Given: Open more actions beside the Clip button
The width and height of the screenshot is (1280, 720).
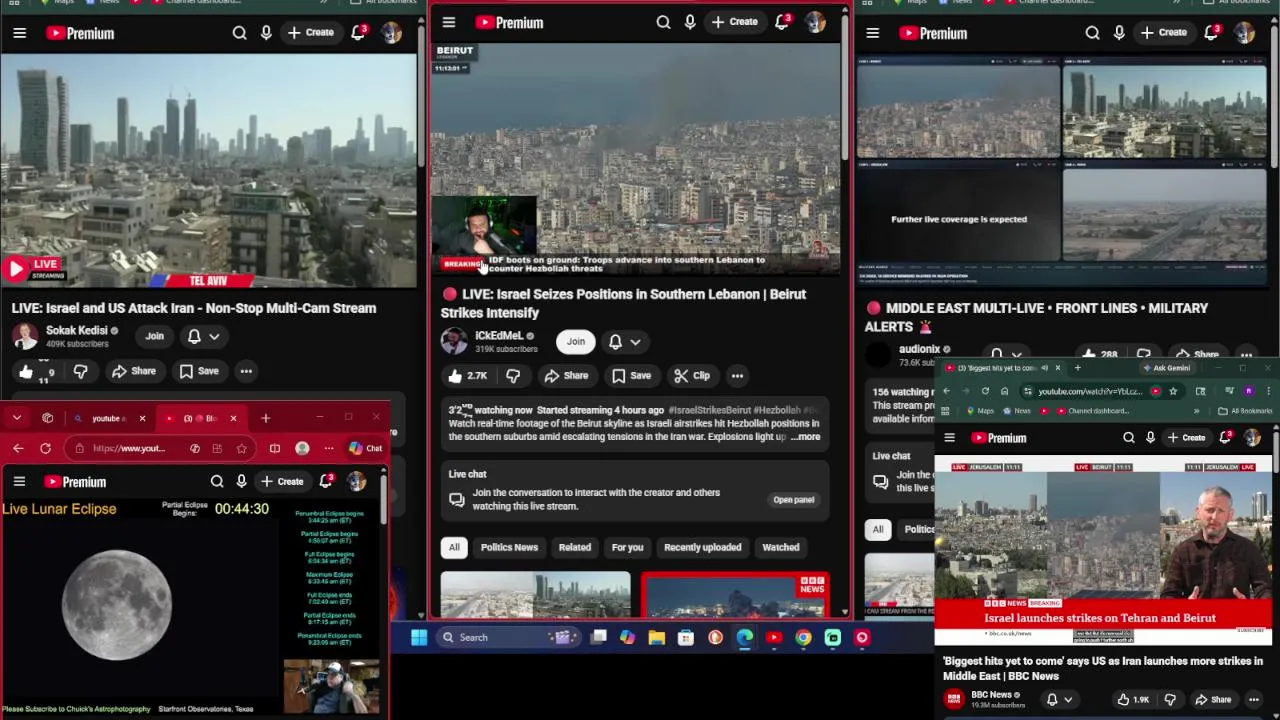Looking at the screenshot, I should [737, 376].
